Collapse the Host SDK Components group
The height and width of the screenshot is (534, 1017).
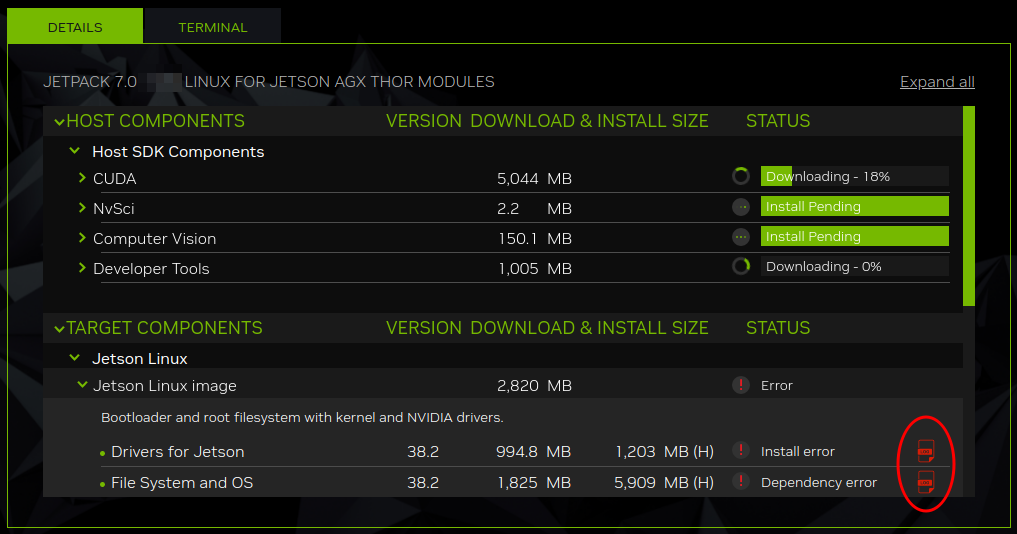click(74, 152)
